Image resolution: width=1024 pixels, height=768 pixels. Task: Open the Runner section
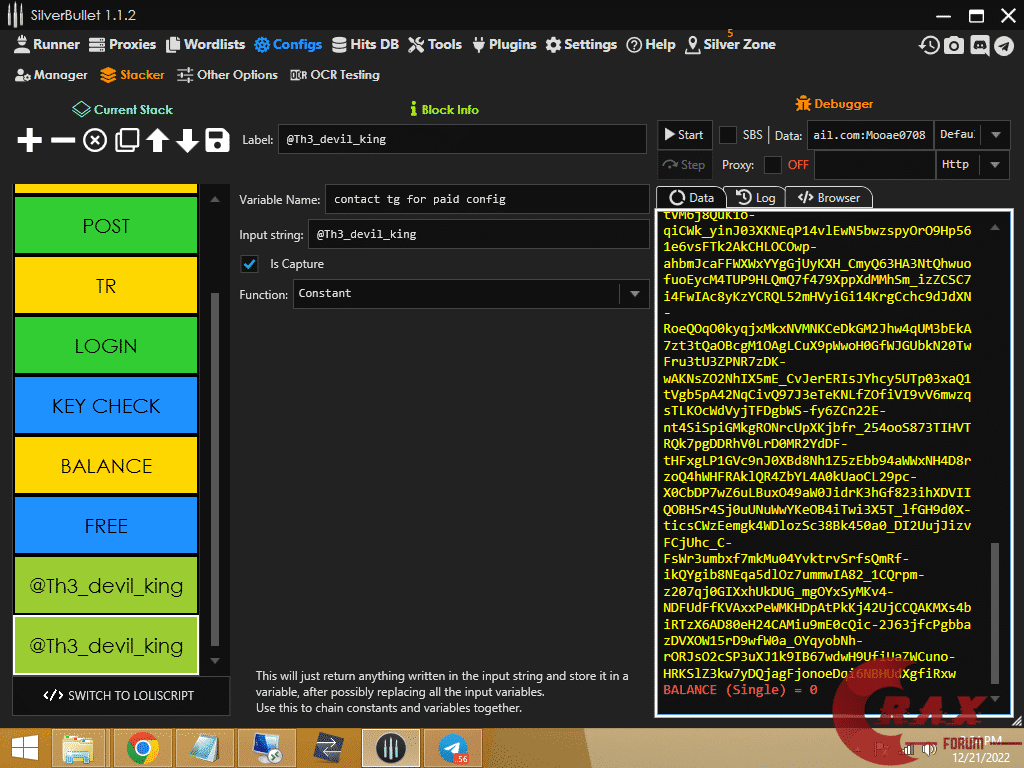(x=47, y=44)
